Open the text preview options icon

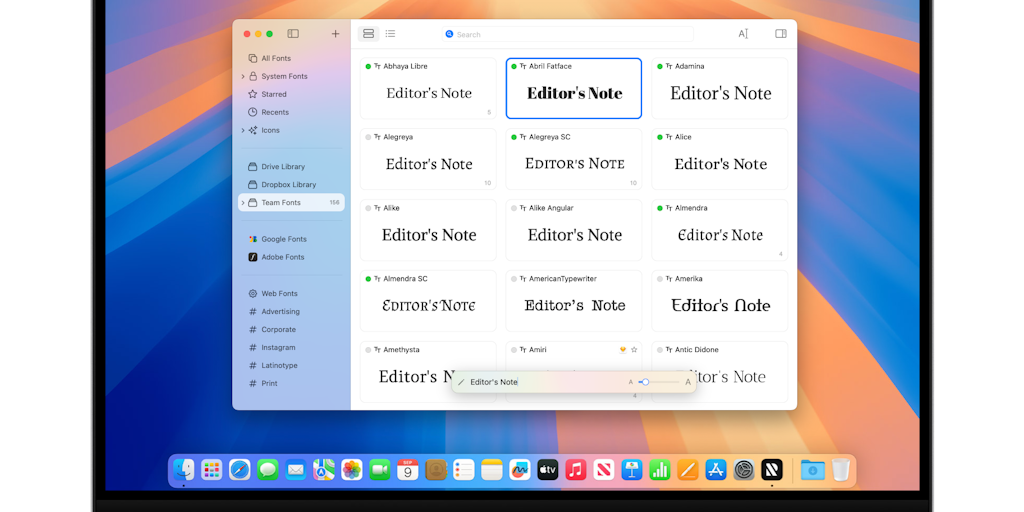pyautogui.click(x=743, y=34)
